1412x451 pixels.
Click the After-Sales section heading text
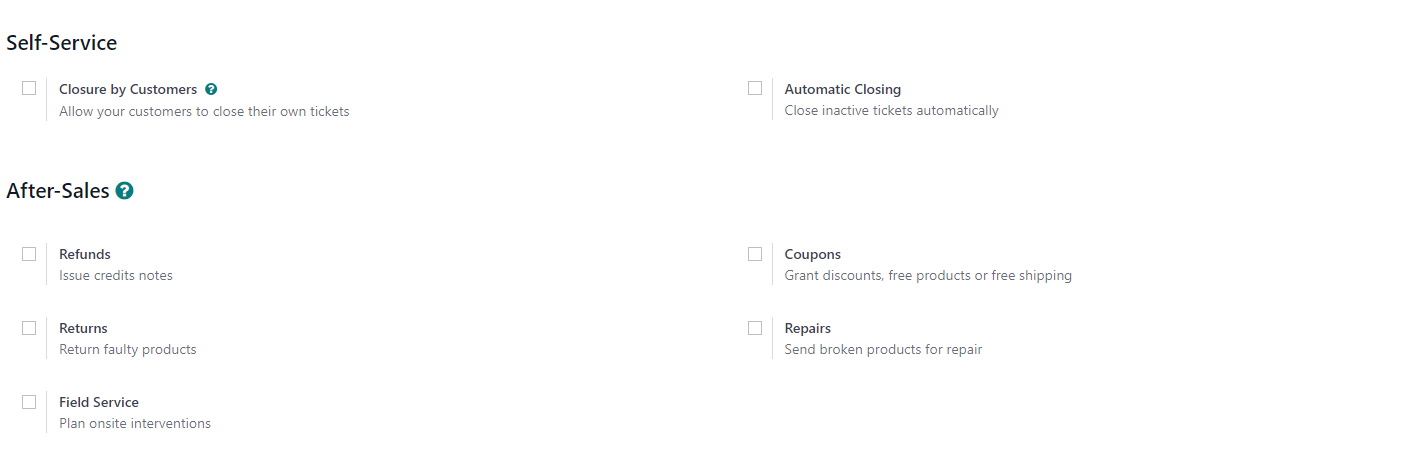point(58,190)
